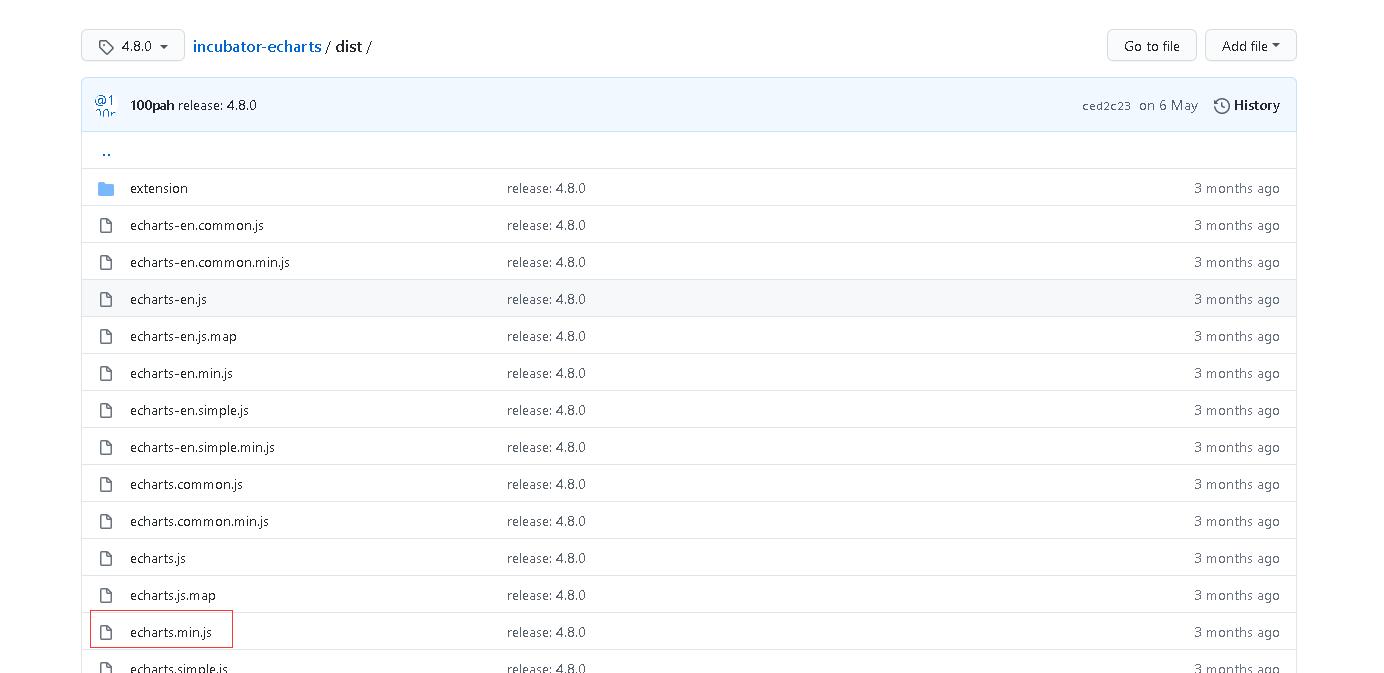Click file icon beside echarts.js

pos(106,558)
